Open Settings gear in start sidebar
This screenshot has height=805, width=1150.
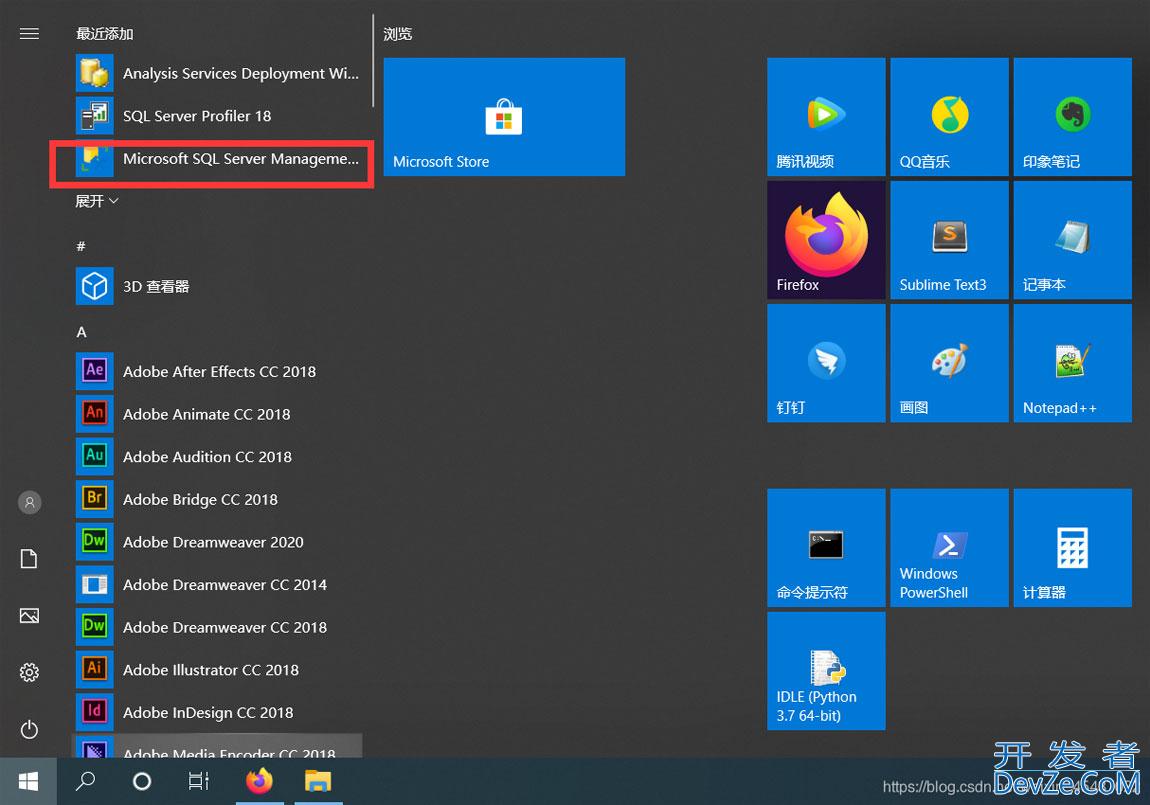(29, 672)
